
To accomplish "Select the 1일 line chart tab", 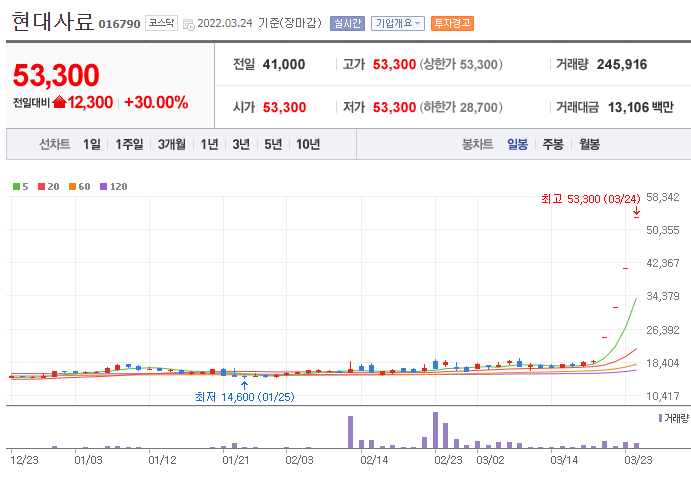I will pyautogui.click(x=92, y=144).
